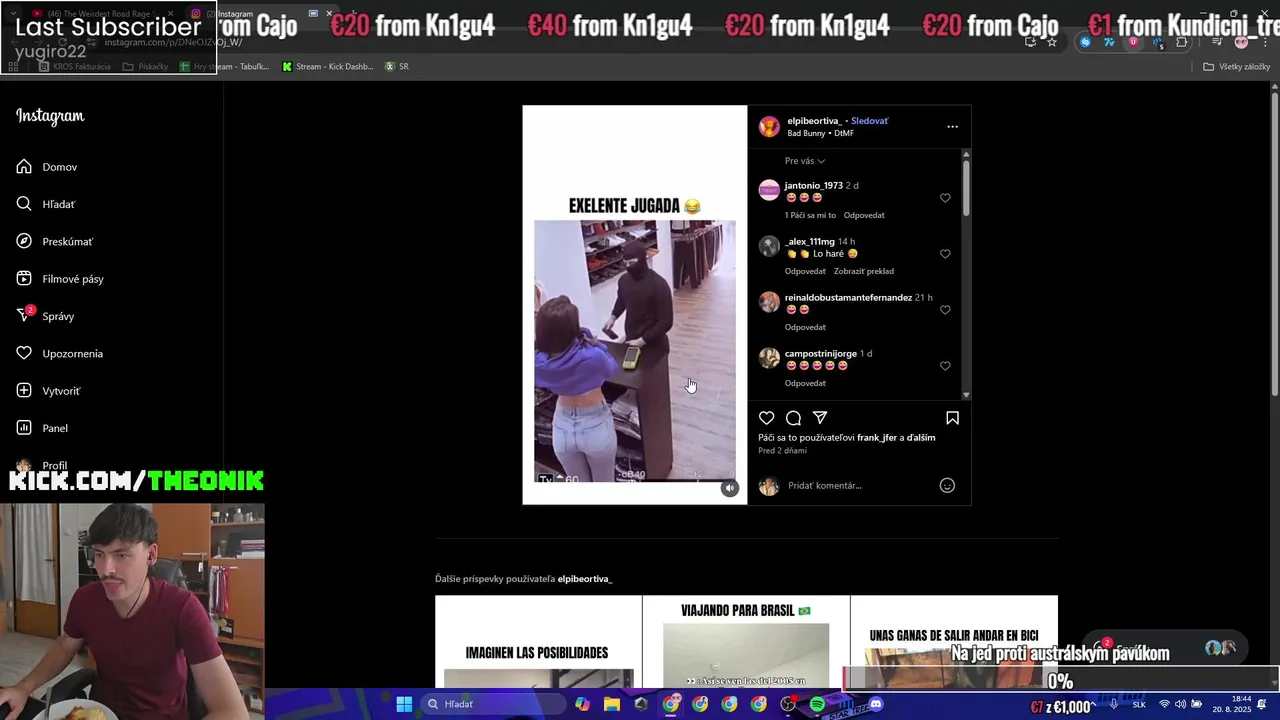This screenshot has width=1280, height=720.
Task: Bookmark page with the star icon
Action: pyautogui.click(x=1052, y=42)
